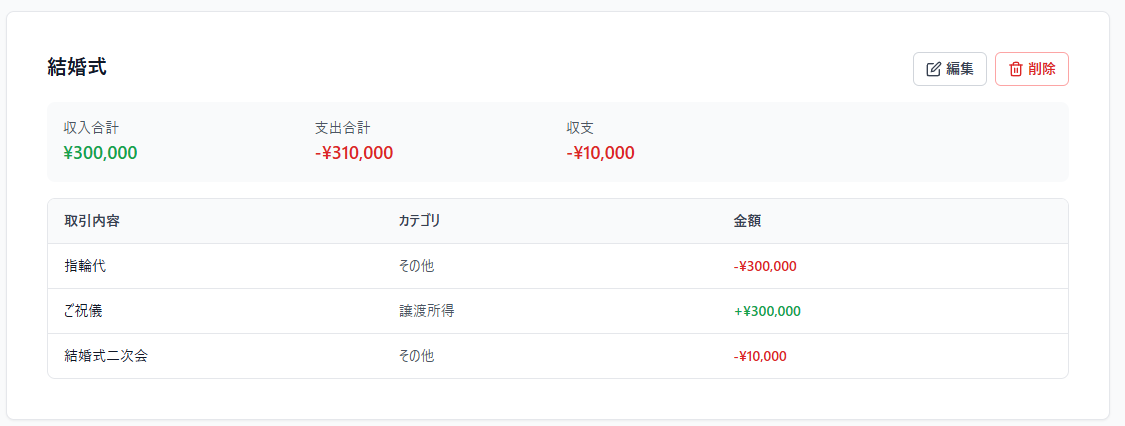Click the 取引内容 column header
Screen dimensions: 1125x426
[x=92, y=221]
